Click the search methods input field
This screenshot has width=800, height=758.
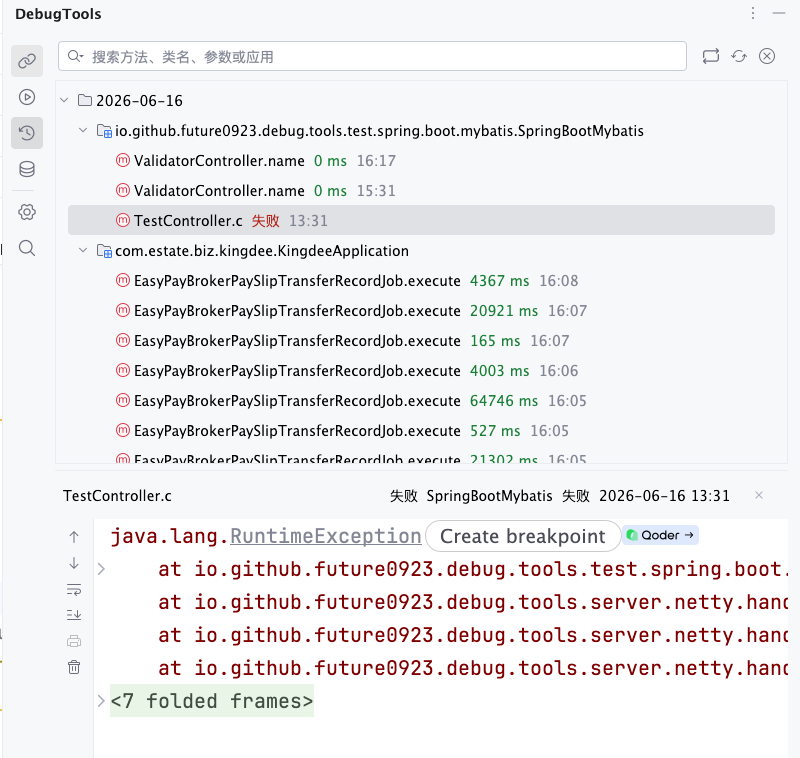372,56
